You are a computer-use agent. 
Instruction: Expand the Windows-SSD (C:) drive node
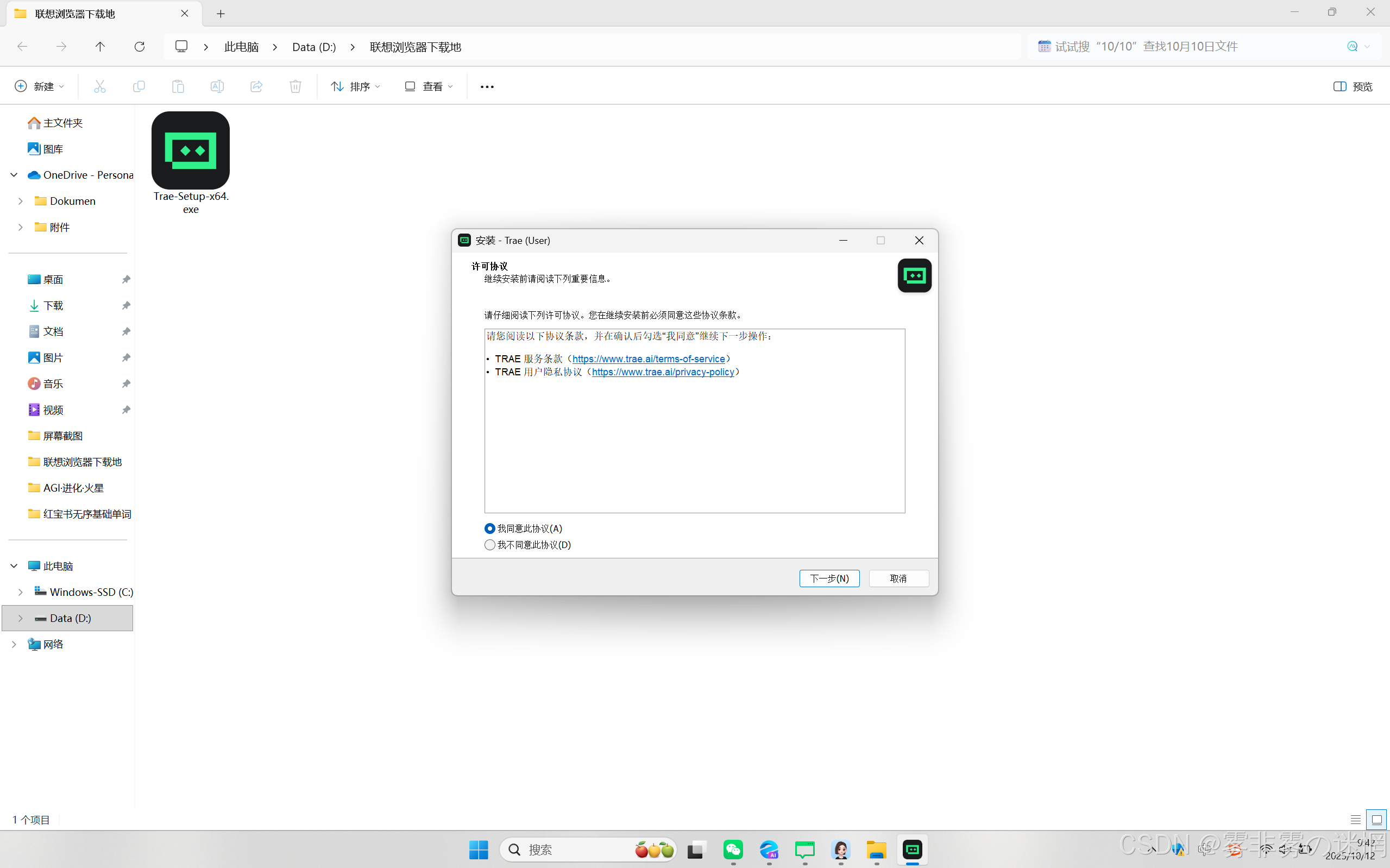(21, 592)
